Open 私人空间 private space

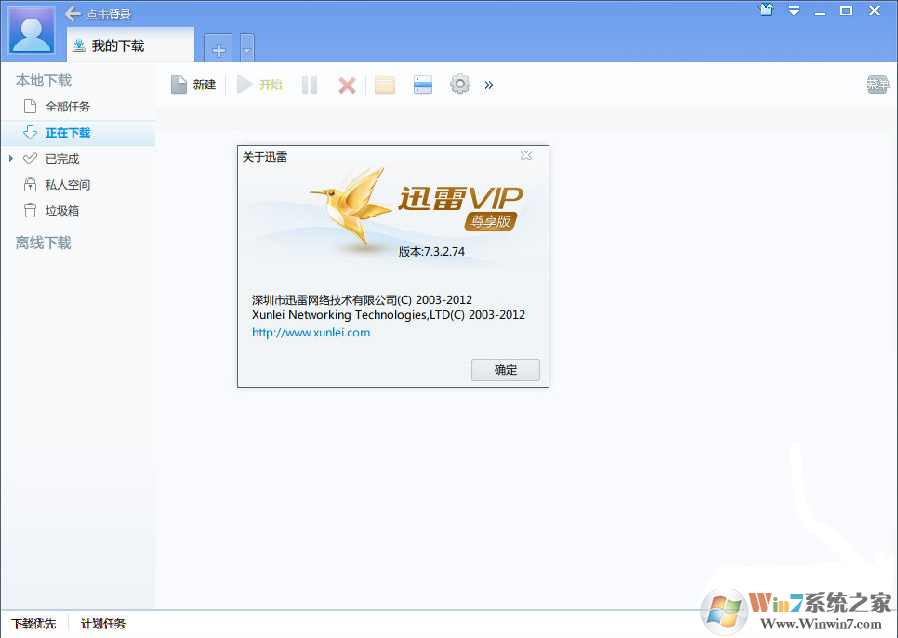68,184
